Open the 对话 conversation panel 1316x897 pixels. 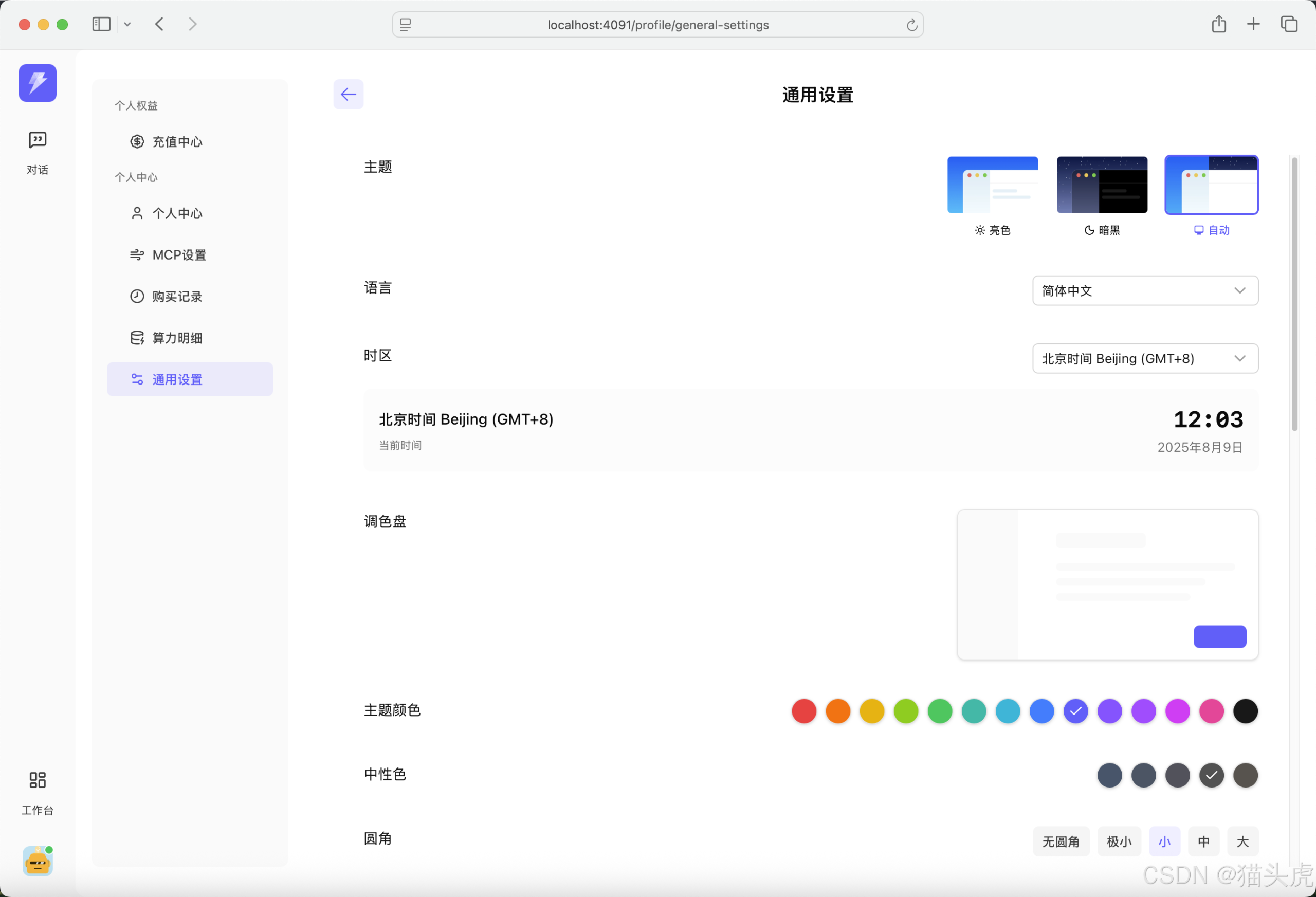click(37, 152)
